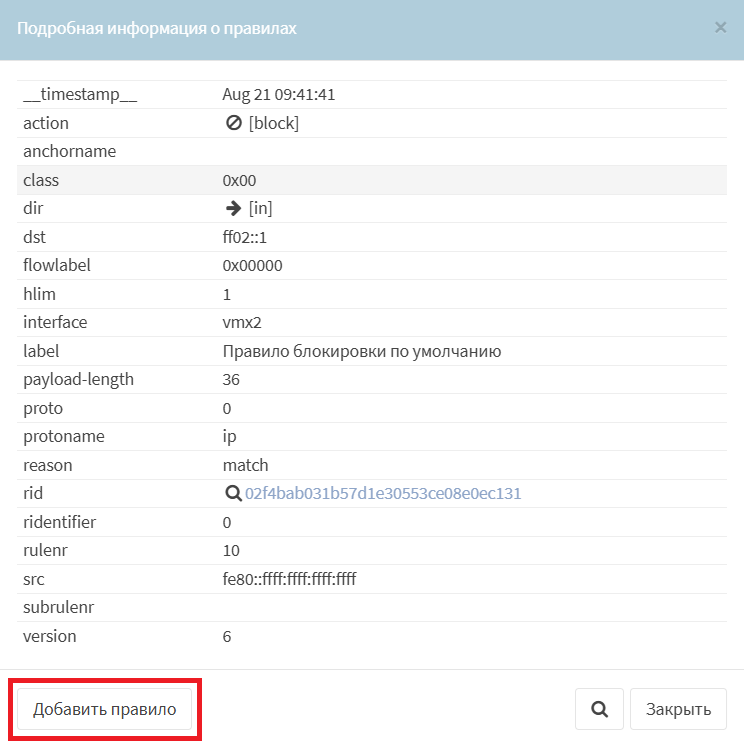
Task: Click the [block] action value text
Action: point(274,123)
